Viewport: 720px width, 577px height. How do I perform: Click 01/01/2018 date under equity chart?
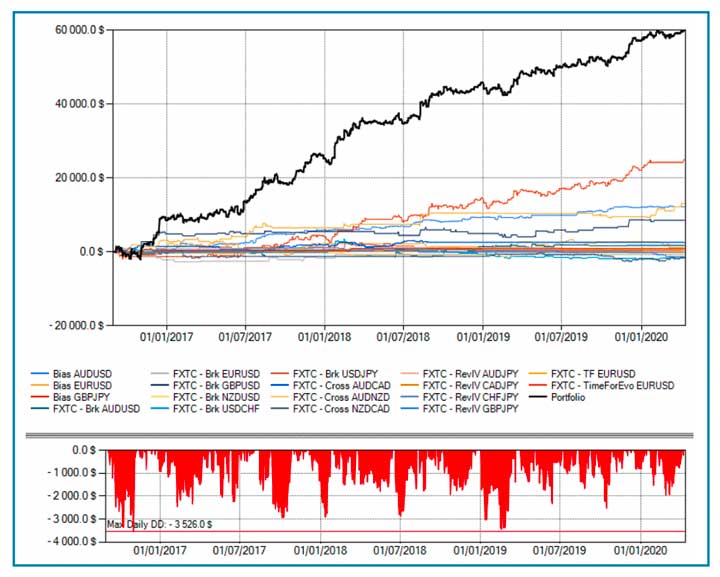pos(325,337)
